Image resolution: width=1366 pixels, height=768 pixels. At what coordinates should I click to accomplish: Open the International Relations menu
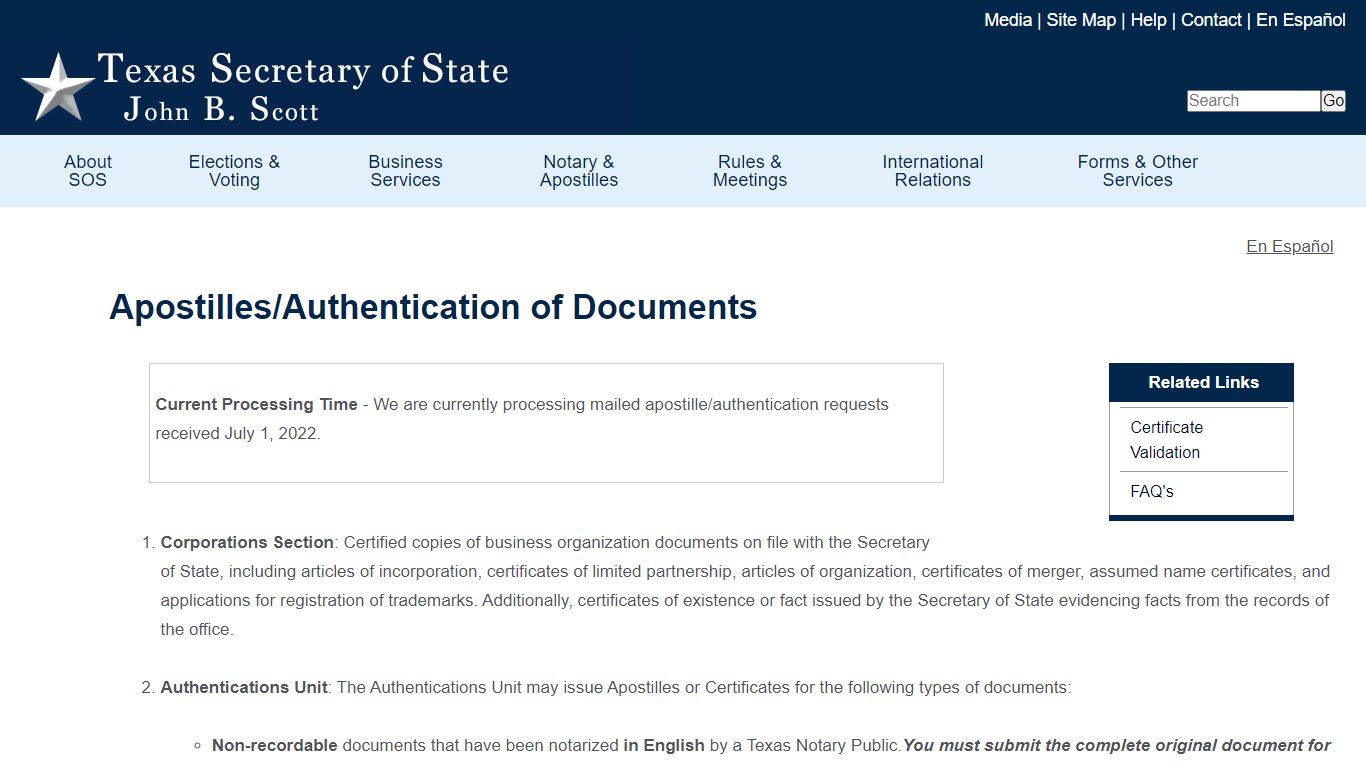click(933, 171)
